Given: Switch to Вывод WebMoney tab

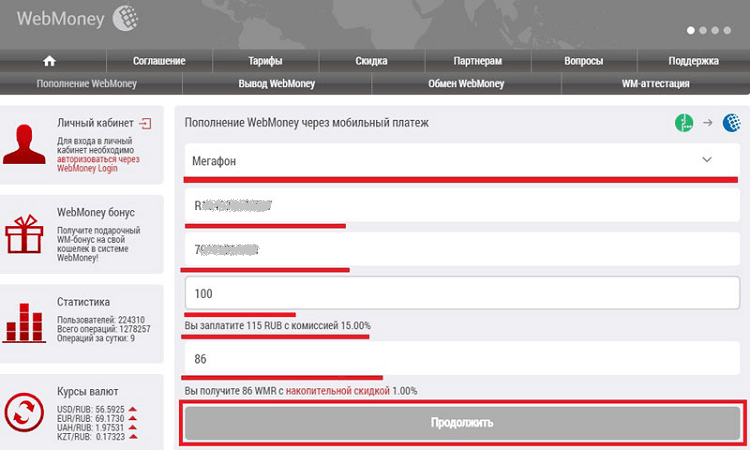Looking at the screenshot, I should (x=276, y=84).
